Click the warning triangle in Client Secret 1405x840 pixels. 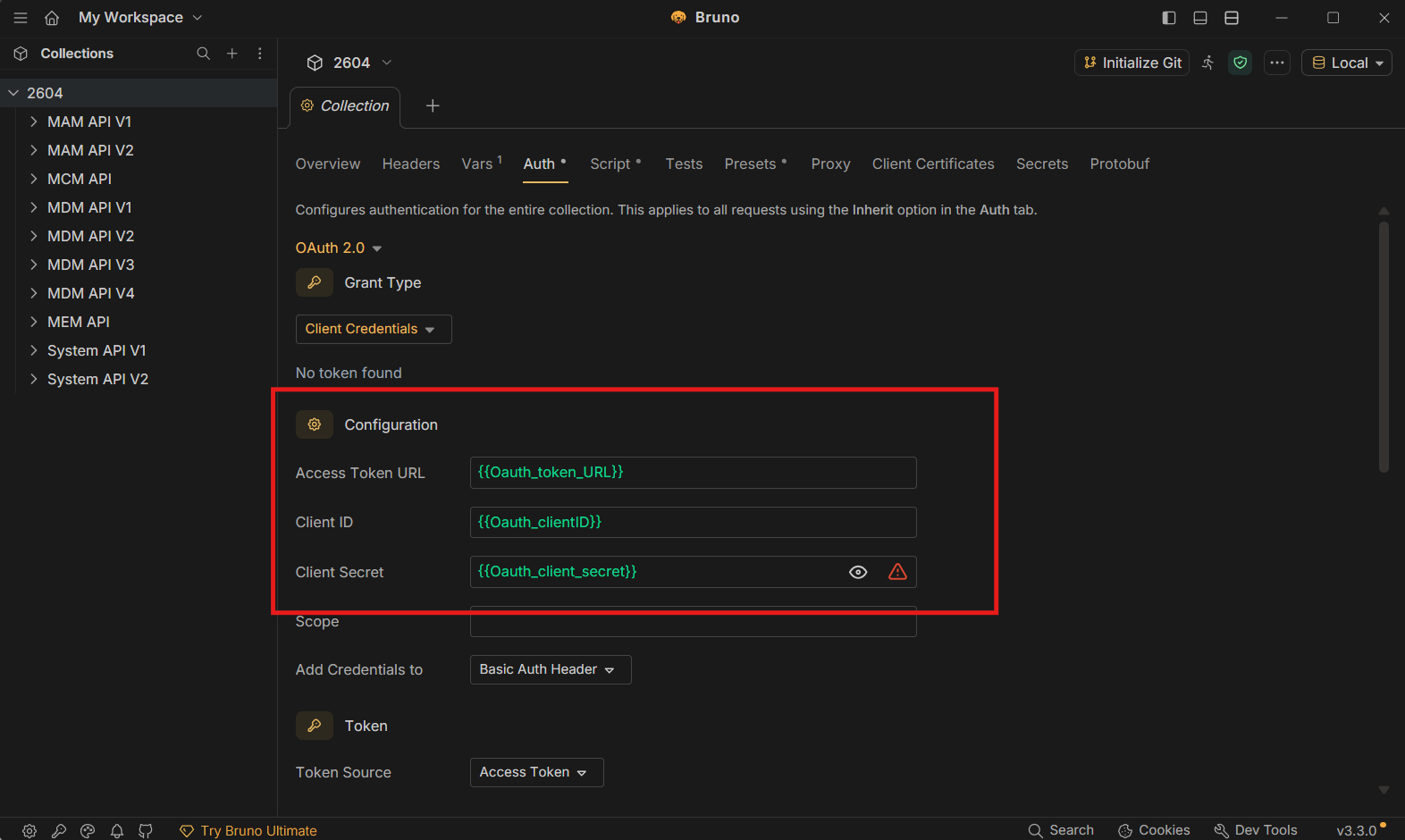(x=898, y=572)
